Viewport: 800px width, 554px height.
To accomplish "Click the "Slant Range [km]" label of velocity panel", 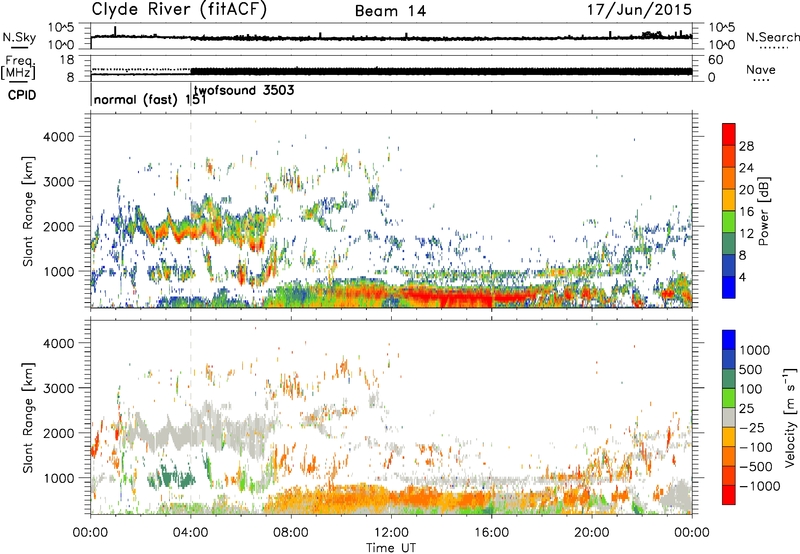I will point(28,417).
